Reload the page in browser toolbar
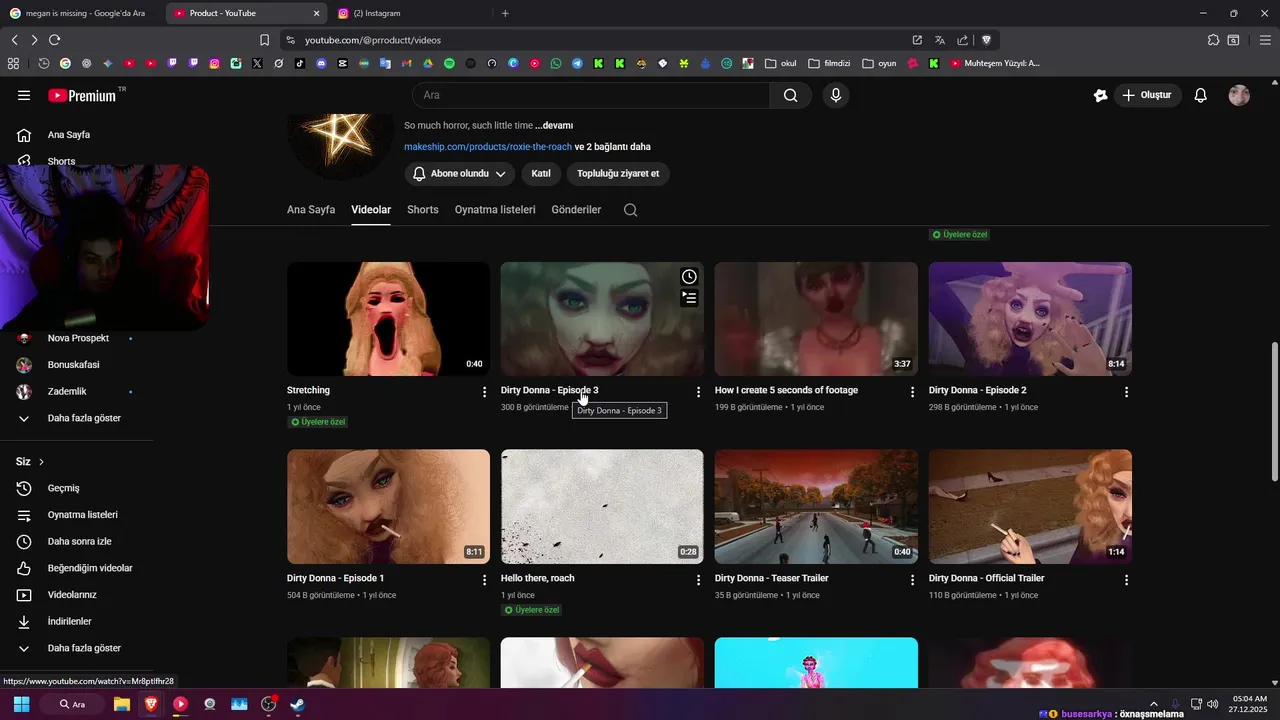Viewport: 1280px width, 720px height. tap(54, 40)
